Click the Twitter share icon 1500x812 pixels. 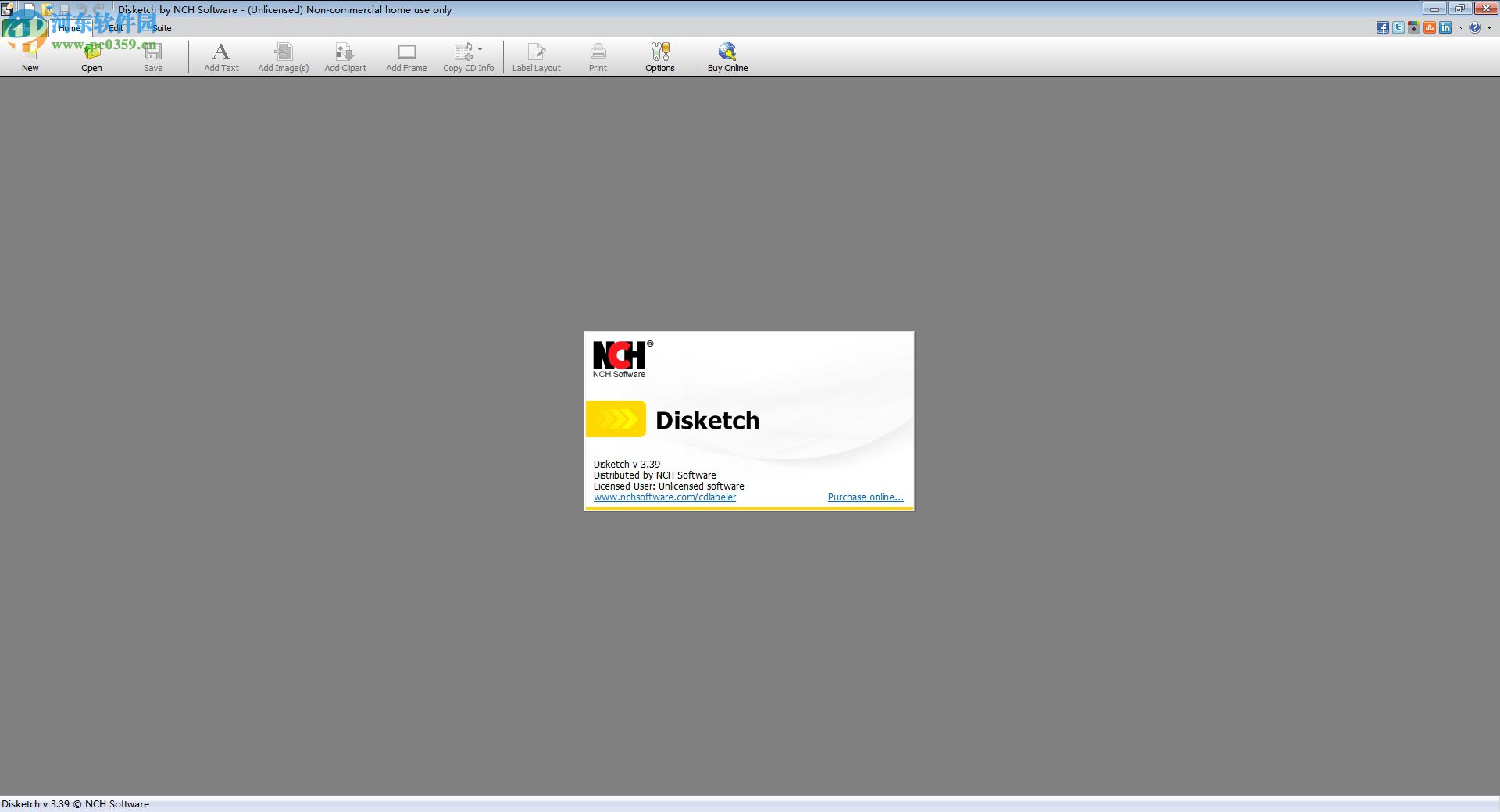coord(1398,27)
